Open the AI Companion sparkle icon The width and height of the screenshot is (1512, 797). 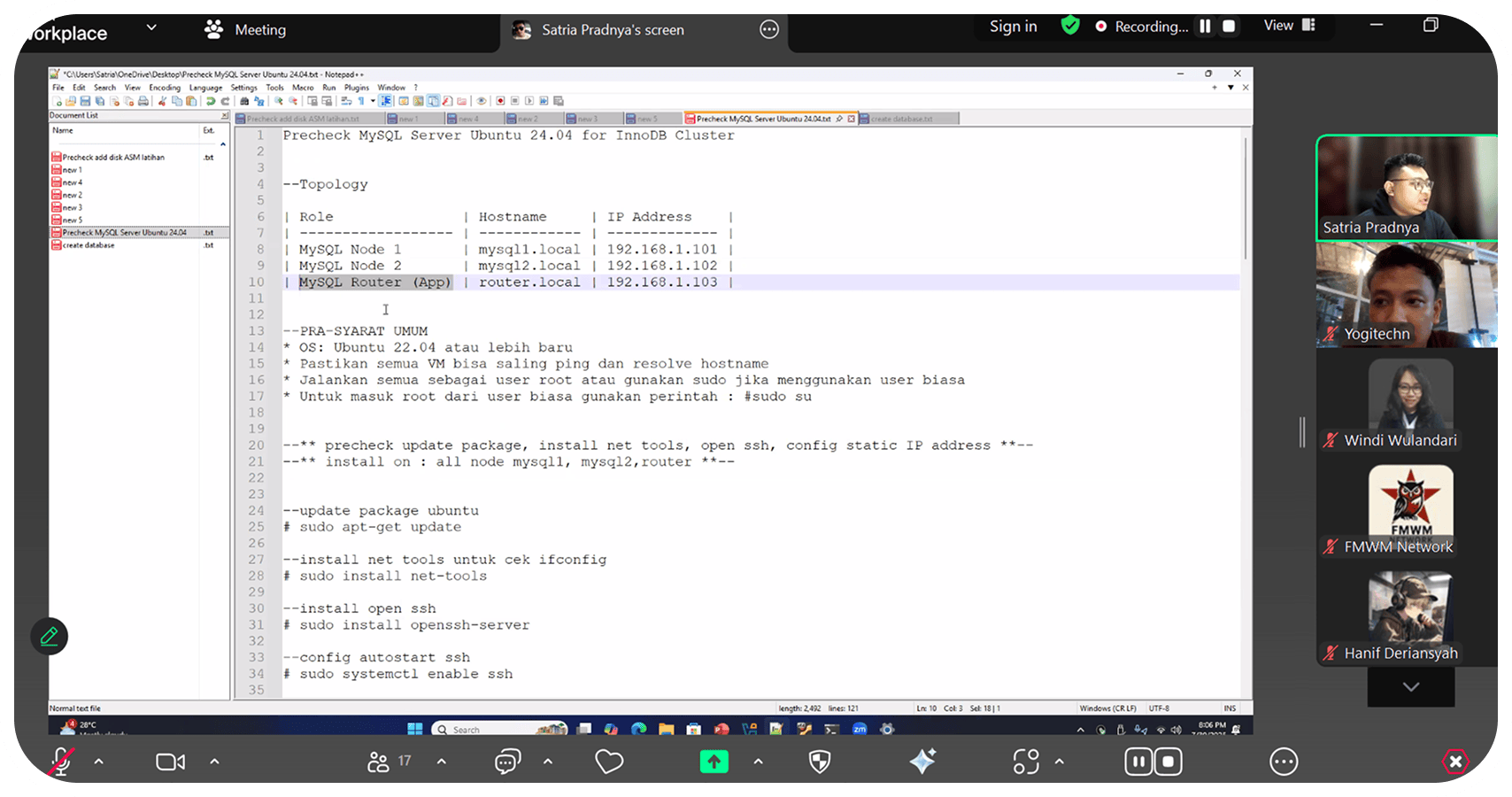click(922, 762)
